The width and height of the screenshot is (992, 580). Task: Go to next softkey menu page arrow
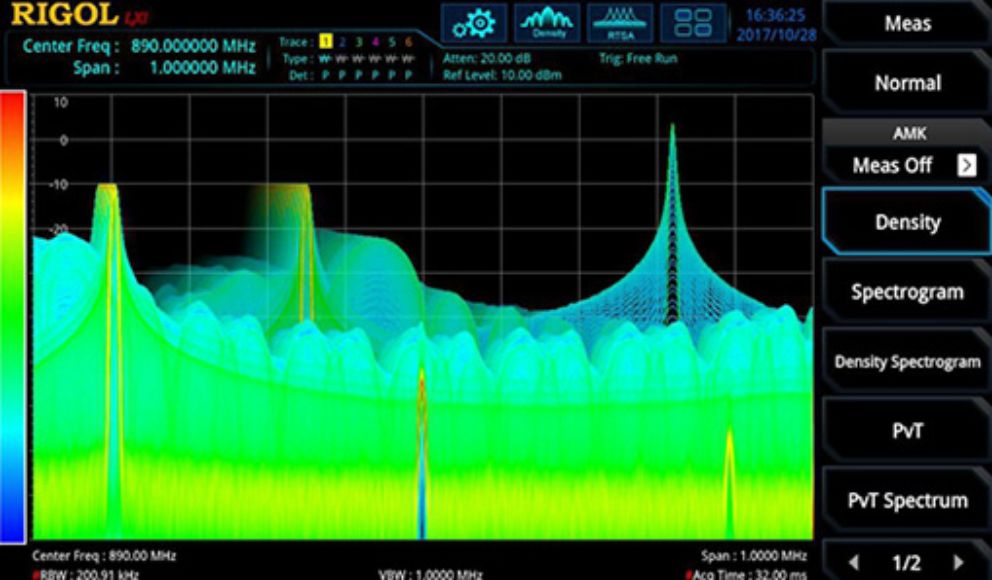coord(958,563)
